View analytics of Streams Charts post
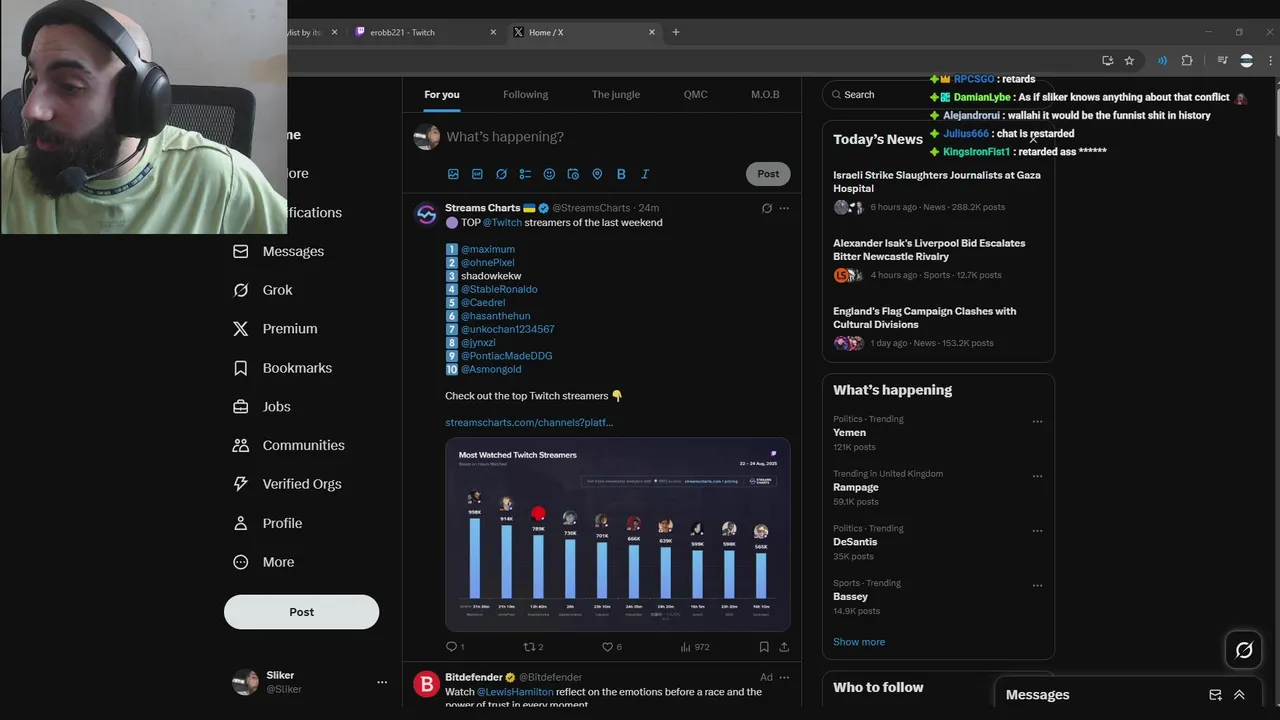The image size is (1280, 720). 694,647
